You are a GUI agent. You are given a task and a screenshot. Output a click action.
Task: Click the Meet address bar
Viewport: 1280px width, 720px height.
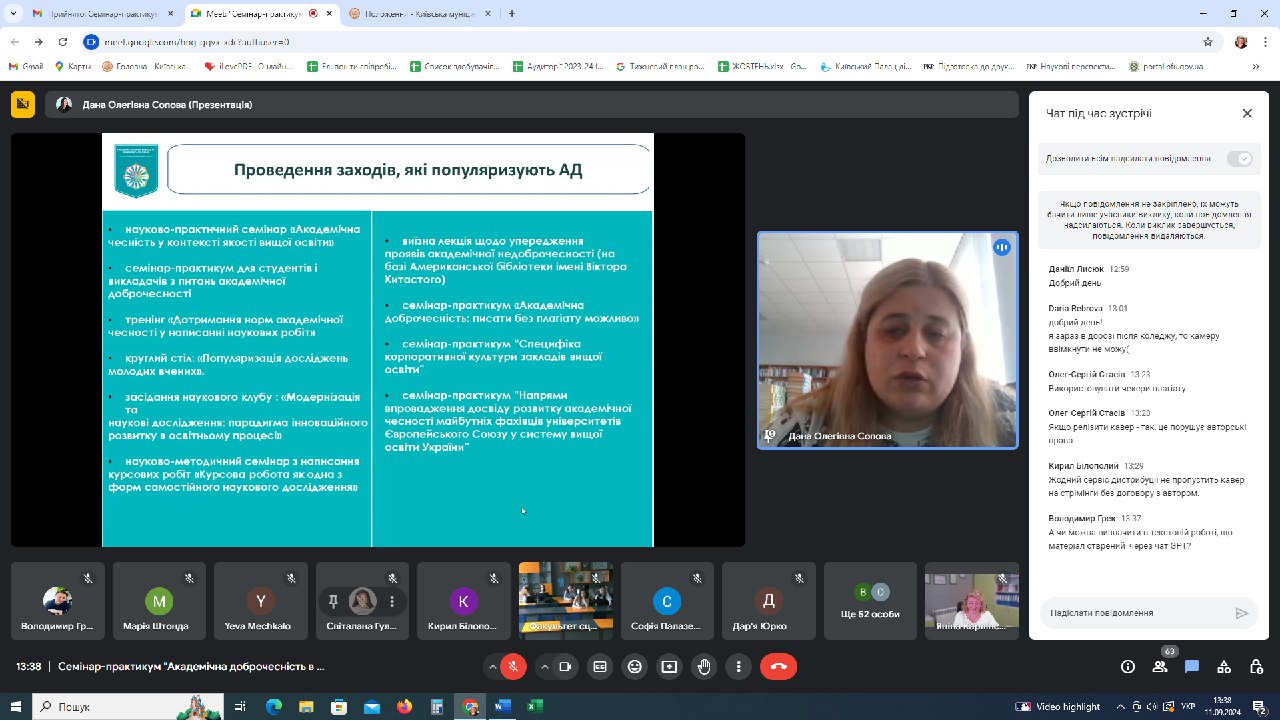(640, 42)
